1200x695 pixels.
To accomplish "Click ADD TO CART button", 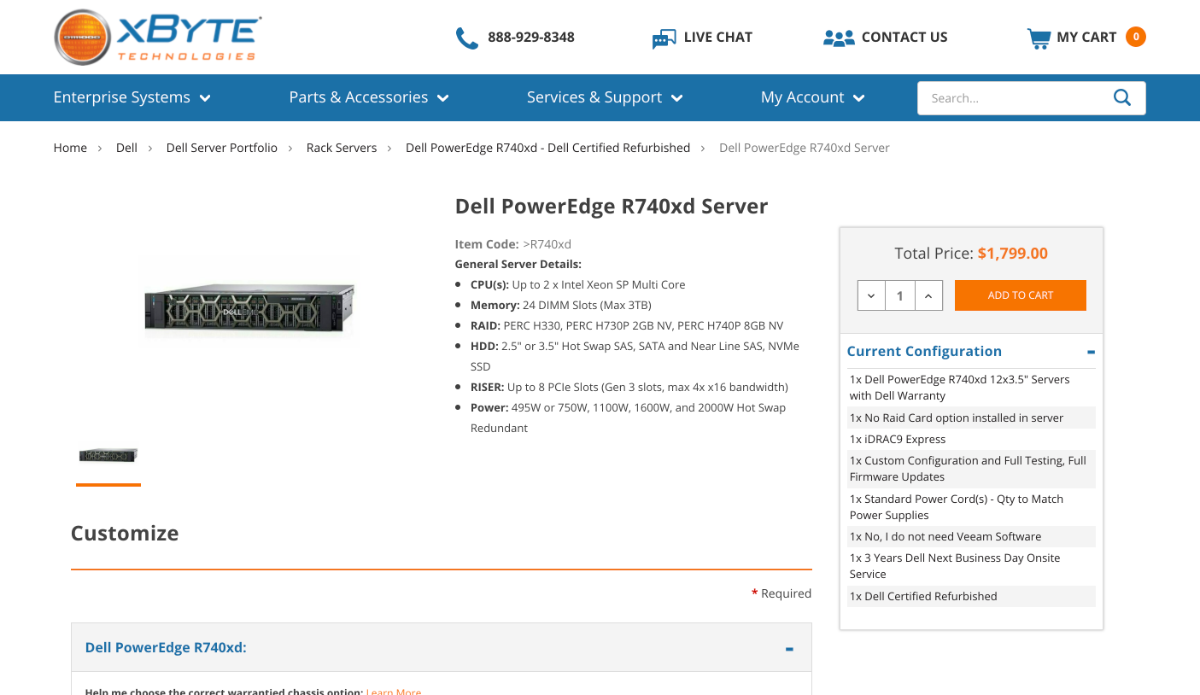I will tap(1020, 295).
